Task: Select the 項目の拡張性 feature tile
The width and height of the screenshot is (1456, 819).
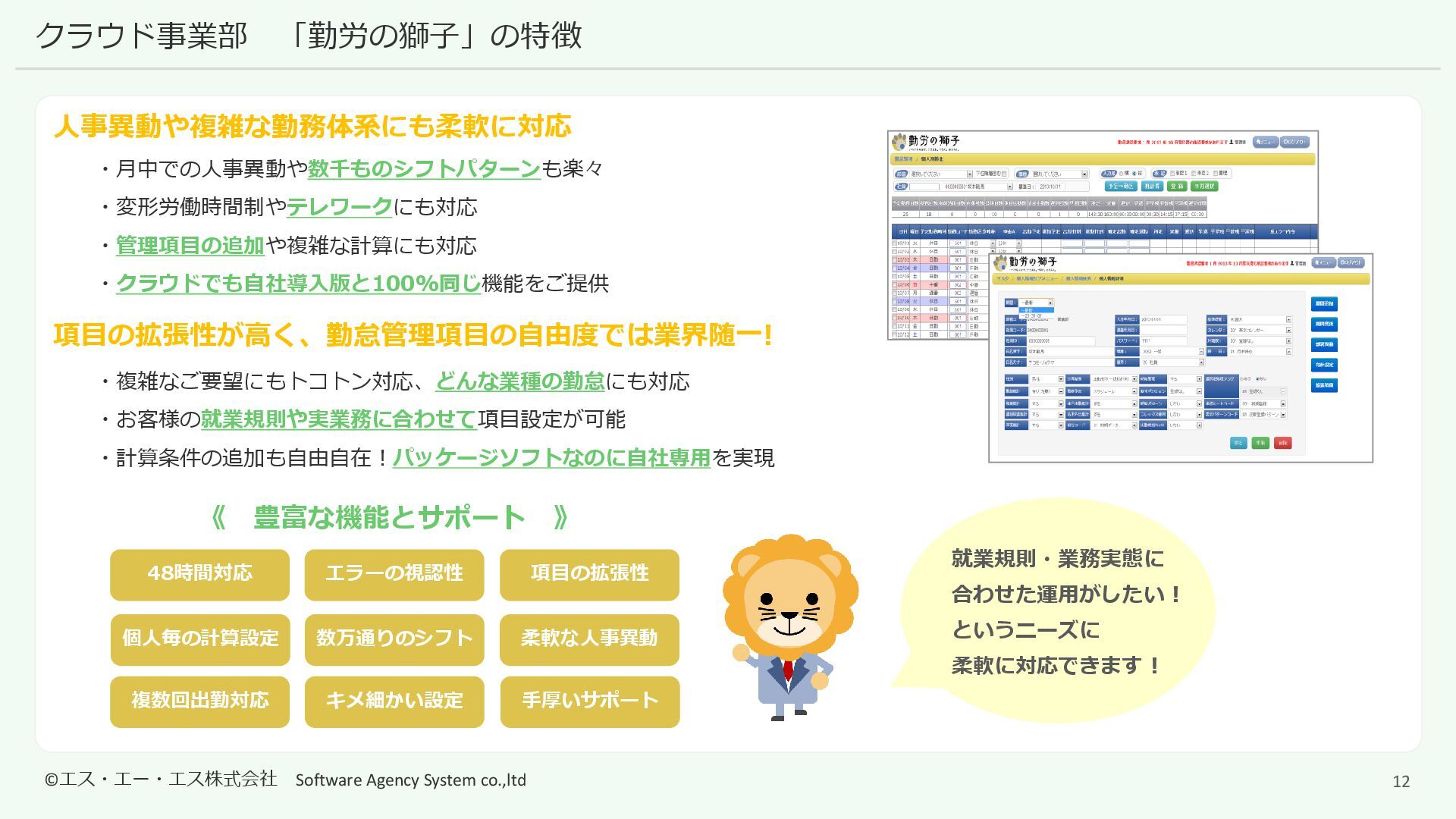Action: (589, 575)
